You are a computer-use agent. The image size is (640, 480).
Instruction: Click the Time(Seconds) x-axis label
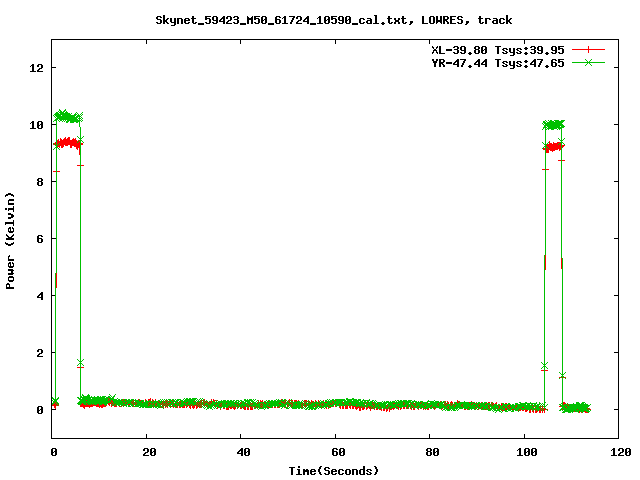(x=334, y=470)
